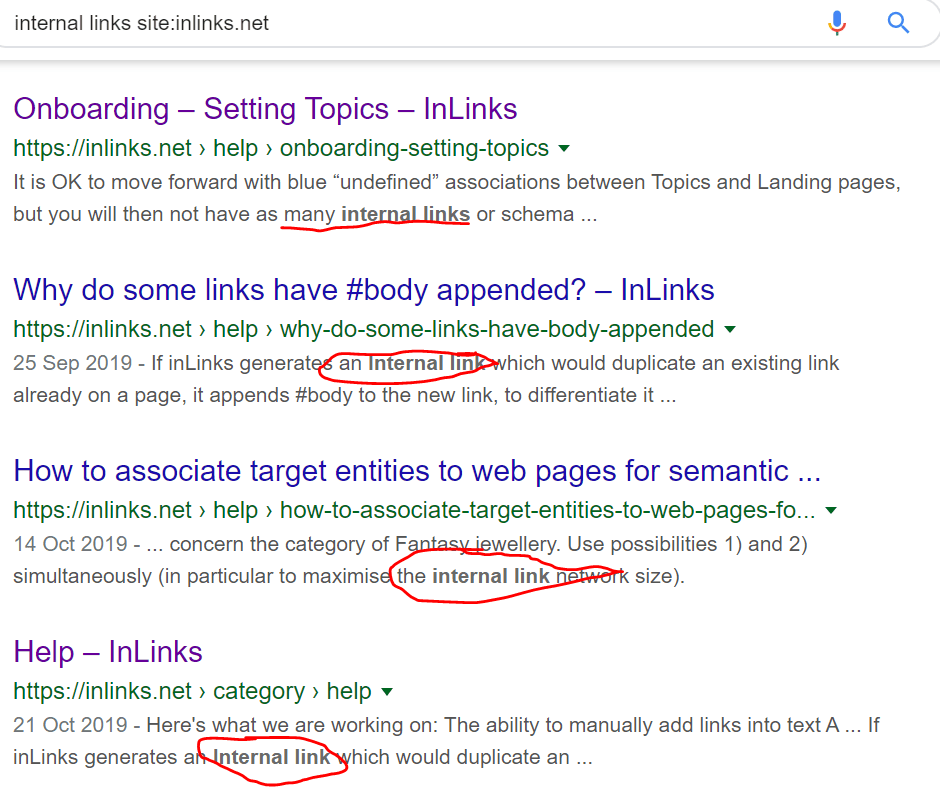Viewport: 940px width, 791px height.
Task: Open 'Onboarding – Setting Topics – InLinks' result
Action: tap(265, 109)
